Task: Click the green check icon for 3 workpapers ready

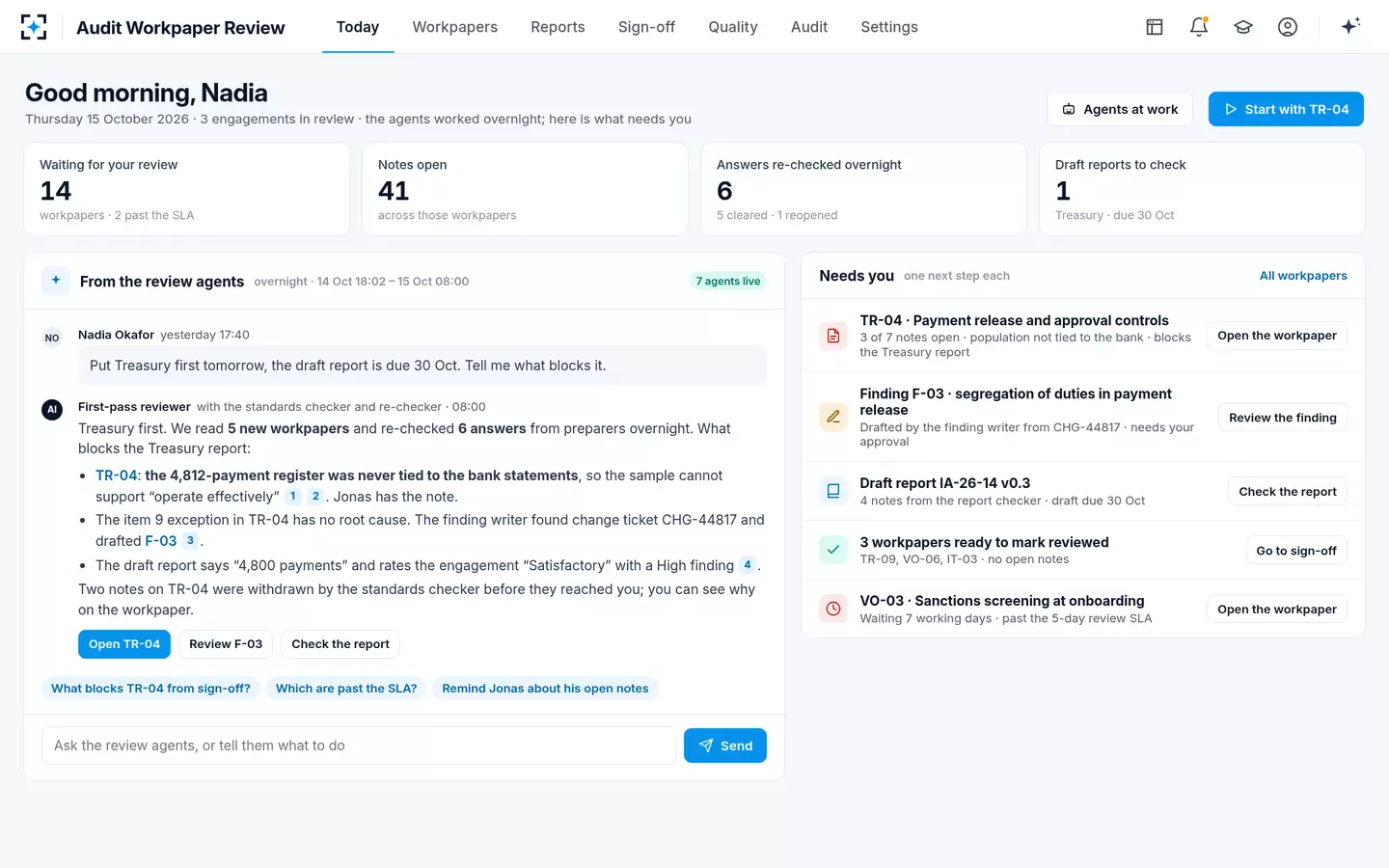Action: pyautogui.click(x=833, y=550)
